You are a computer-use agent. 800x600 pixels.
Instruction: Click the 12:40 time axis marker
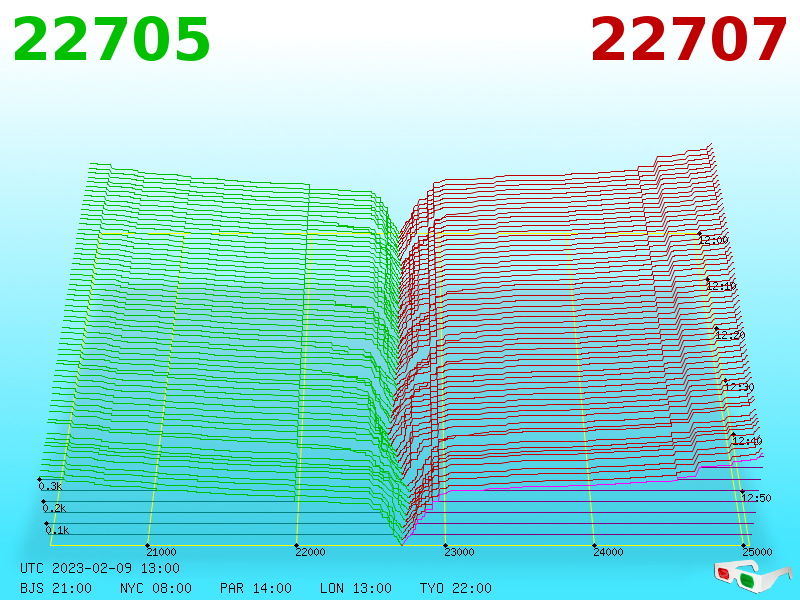point(747,441)
